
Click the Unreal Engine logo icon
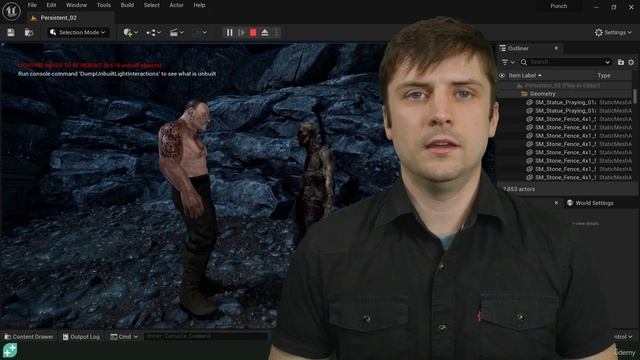pyautogui.click(x=11, y=11)
